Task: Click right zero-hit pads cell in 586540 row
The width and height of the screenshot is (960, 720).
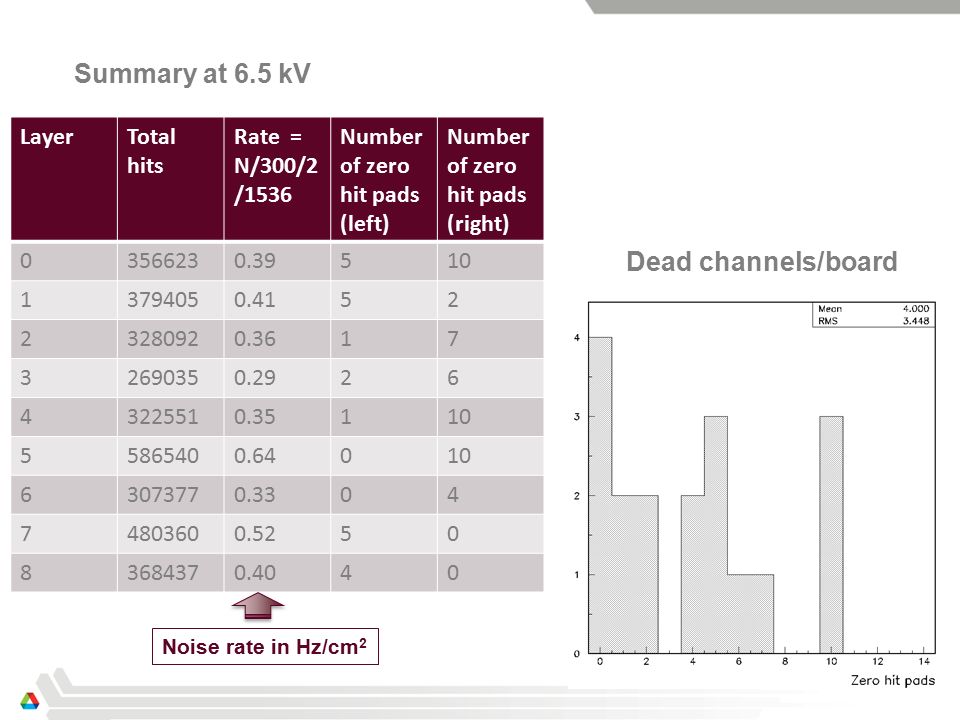Action: point(490,456)
